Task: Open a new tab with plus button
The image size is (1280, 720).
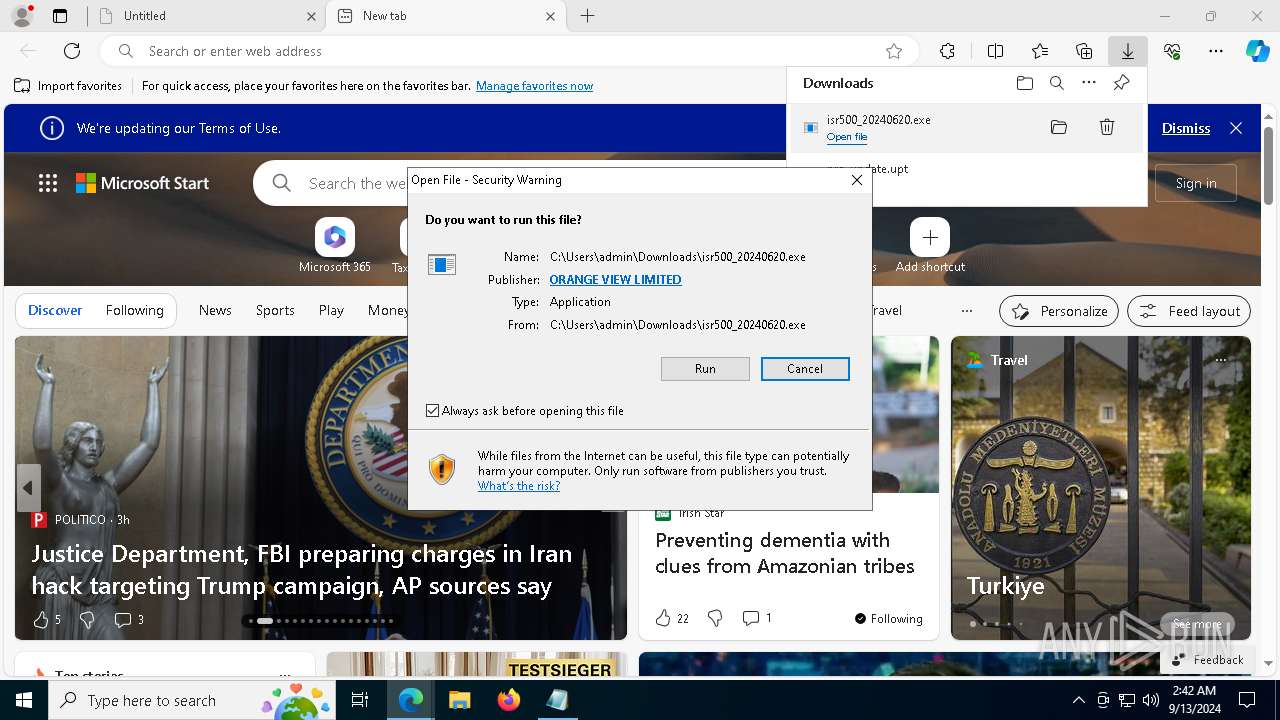Action: 587,16
